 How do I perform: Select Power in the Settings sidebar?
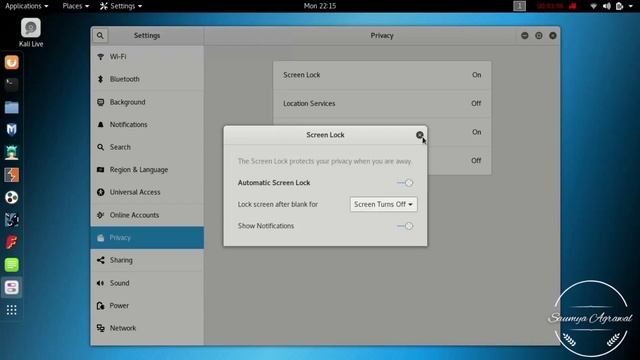click(147, 305)
